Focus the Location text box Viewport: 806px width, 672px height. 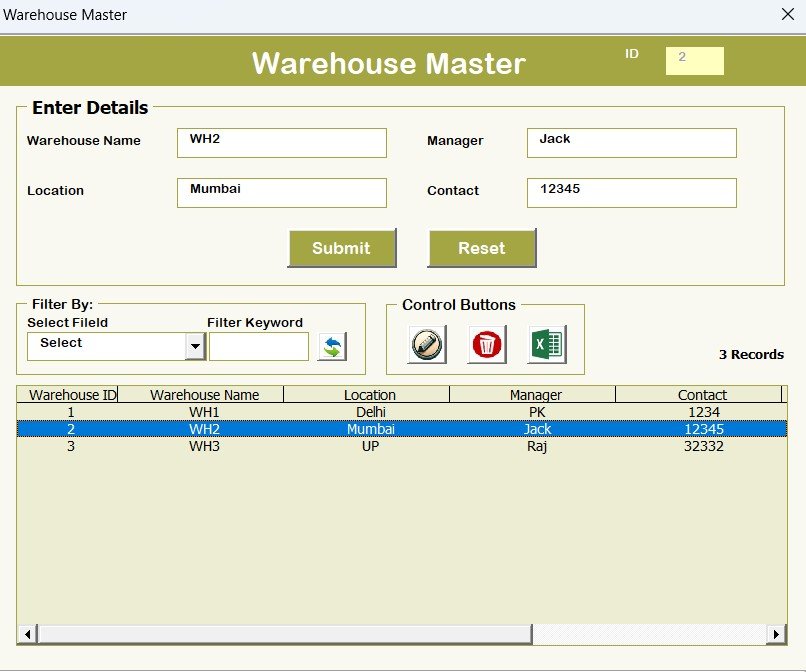[281, 193]
